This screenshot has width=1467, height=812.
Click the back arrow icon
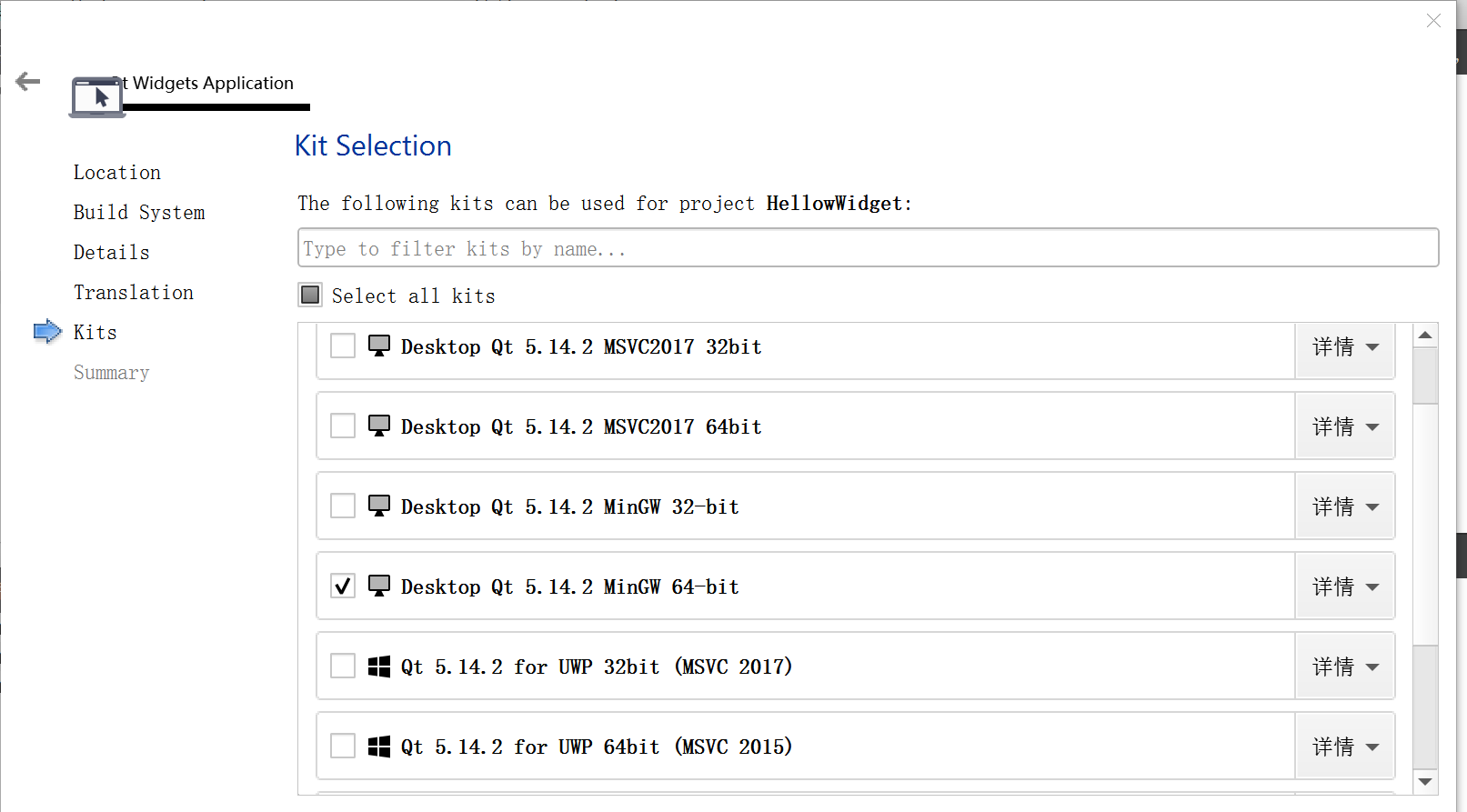pos(28,82)
